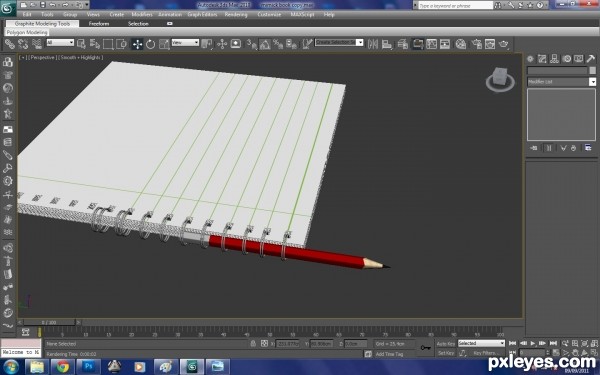Select the Move transform tool
This screenshot has width=600, height=375.
pyautogui.click(x=137, y=44)
